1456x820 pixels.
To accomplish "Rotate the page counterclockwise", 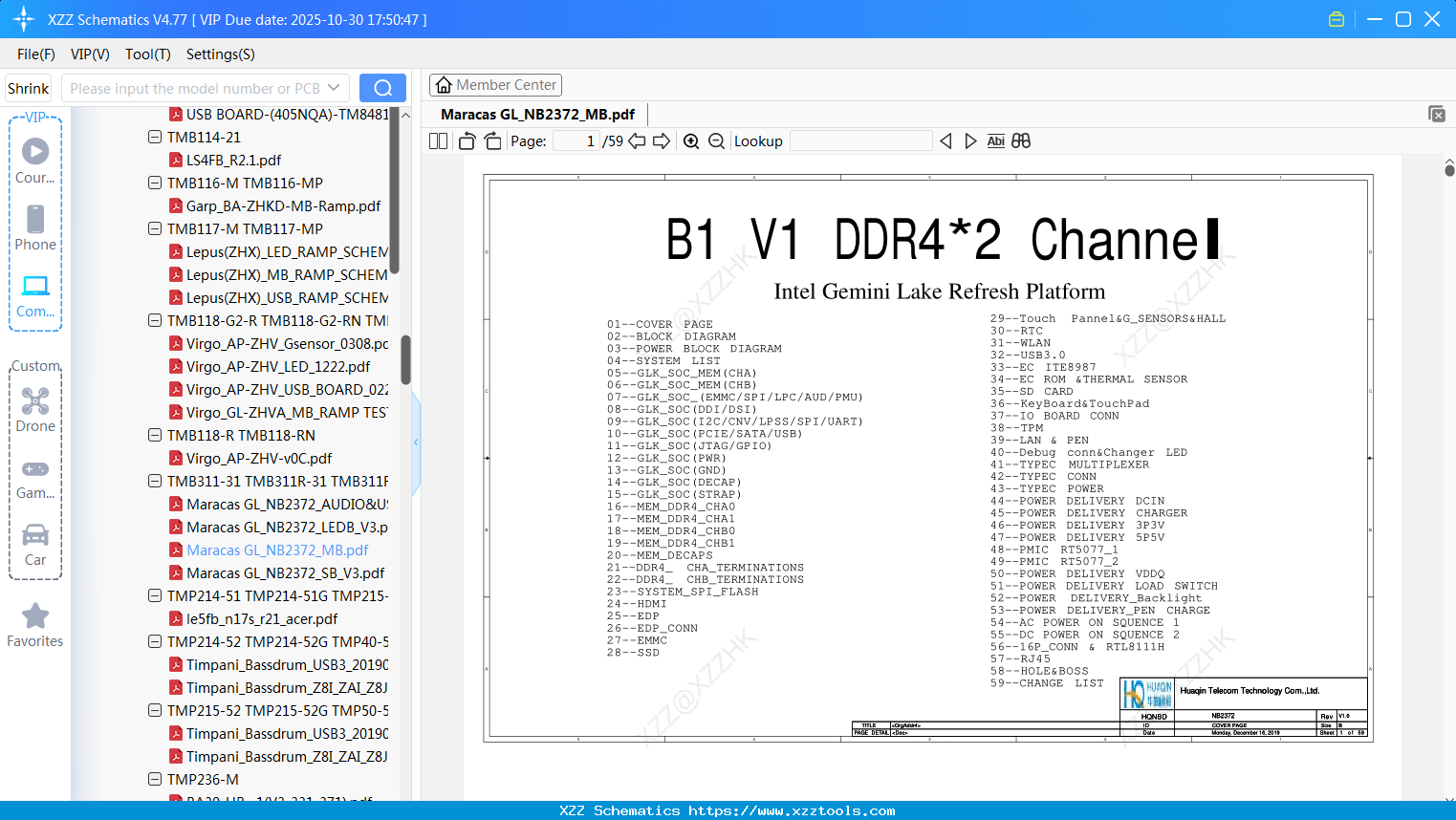I will coord(467,141).
